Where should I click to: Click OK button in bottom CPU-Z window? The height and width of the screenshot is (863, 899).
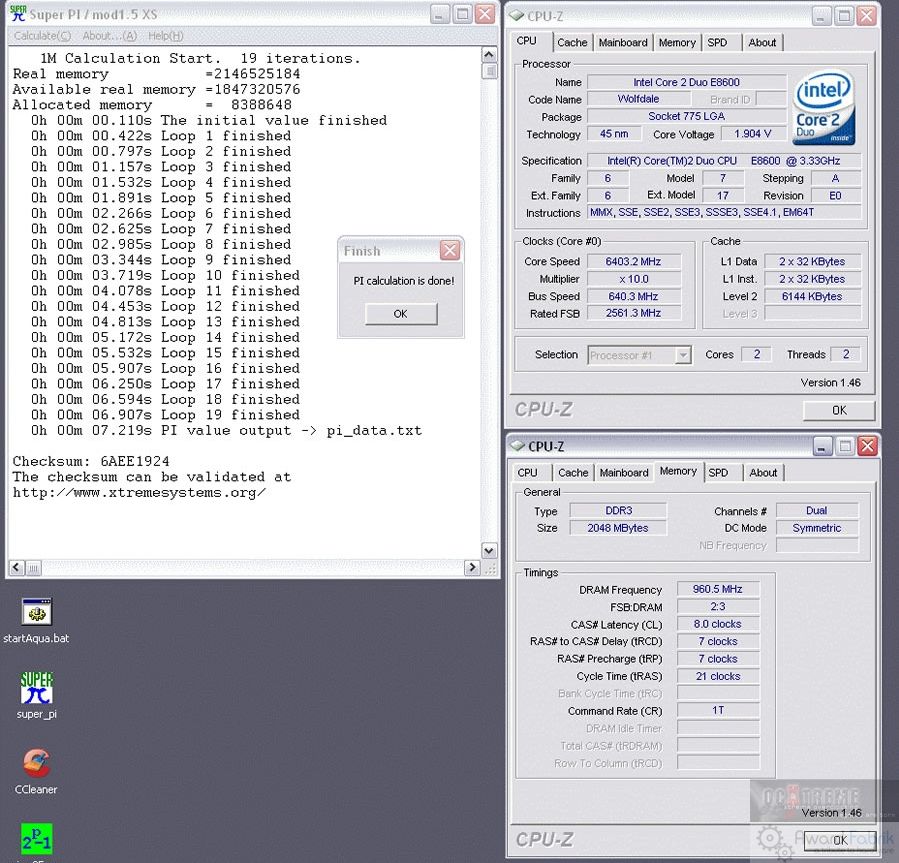[839, 840]
